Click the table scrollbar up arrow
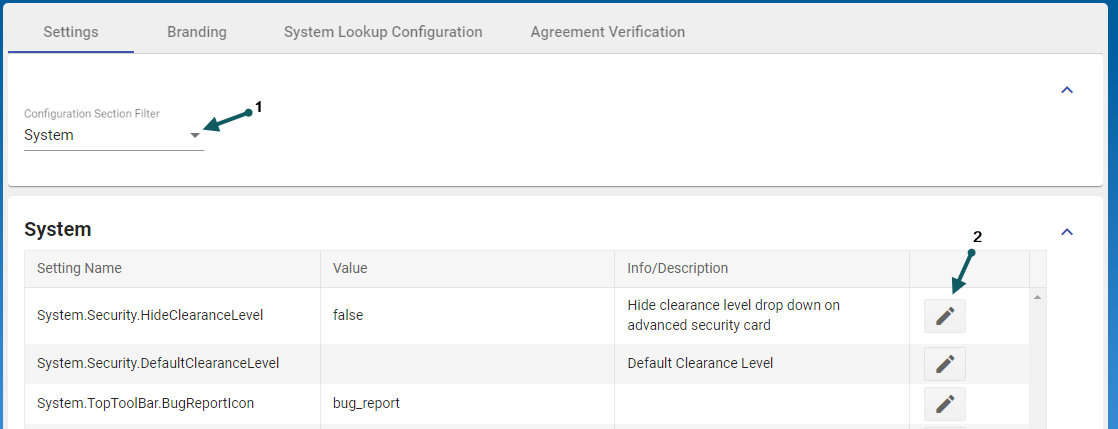This screenshot has height=429, width=1118. [1037, 297]
